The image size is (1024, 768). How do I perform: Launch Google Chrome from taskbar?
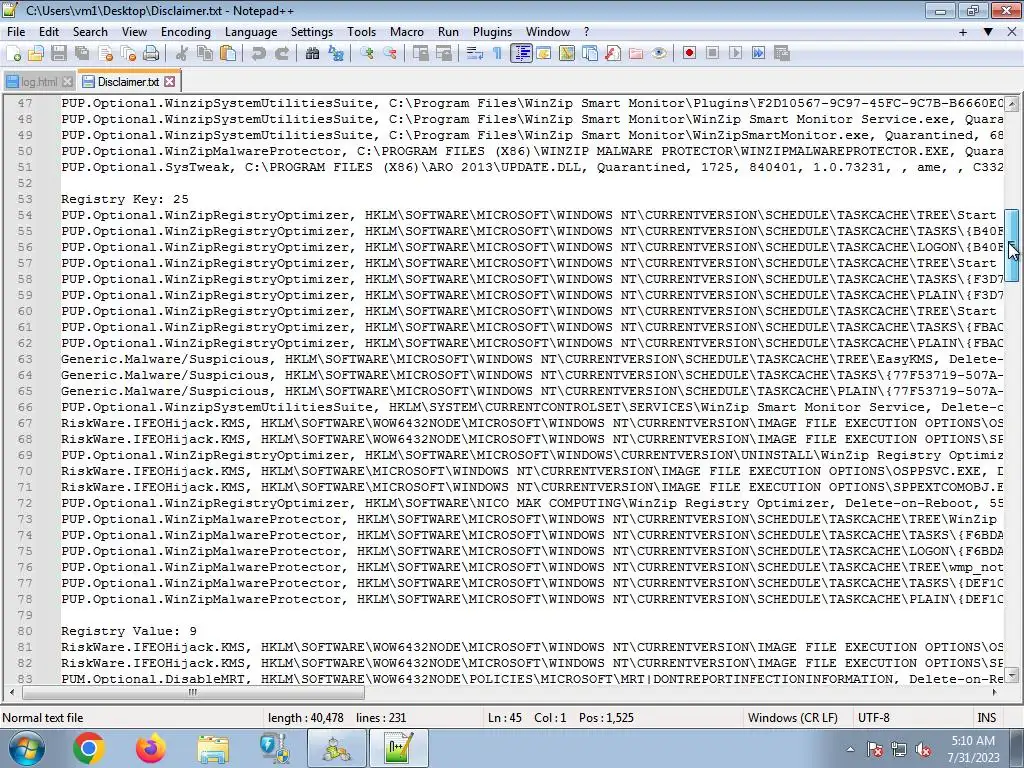[x=89, y=748]
